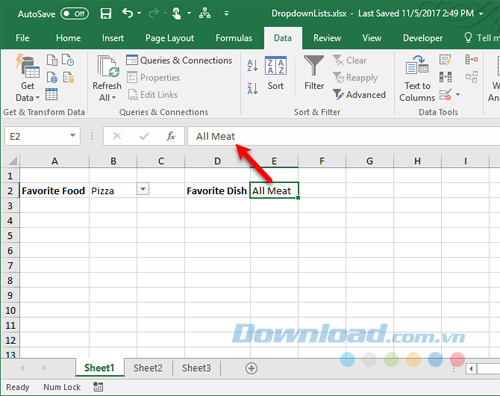Click the Insert Function fx button

171,136
